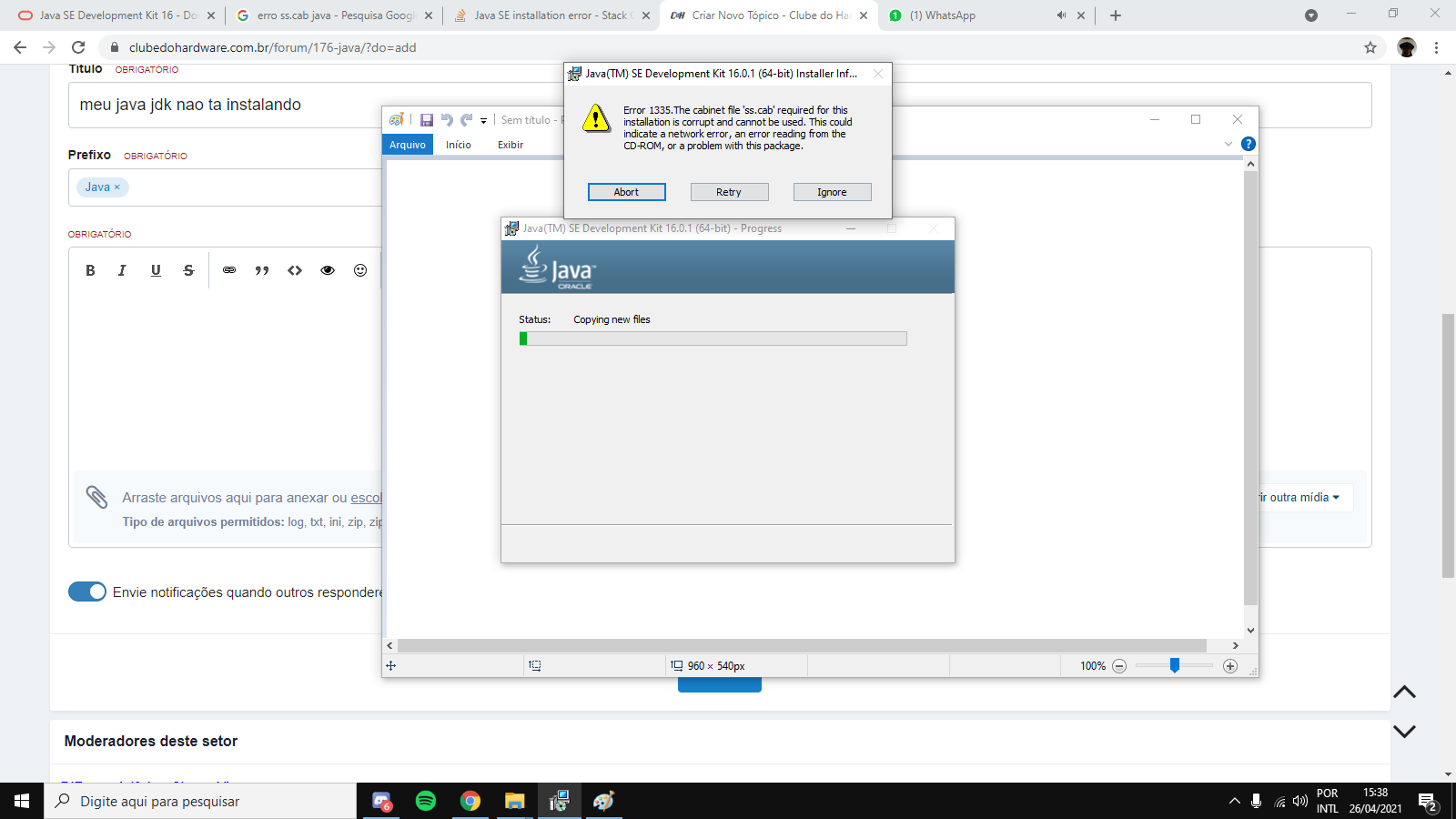Click the page scroll-down chevron
The width and height of the screenshot is (1456, 819).
pos(1404,731)
